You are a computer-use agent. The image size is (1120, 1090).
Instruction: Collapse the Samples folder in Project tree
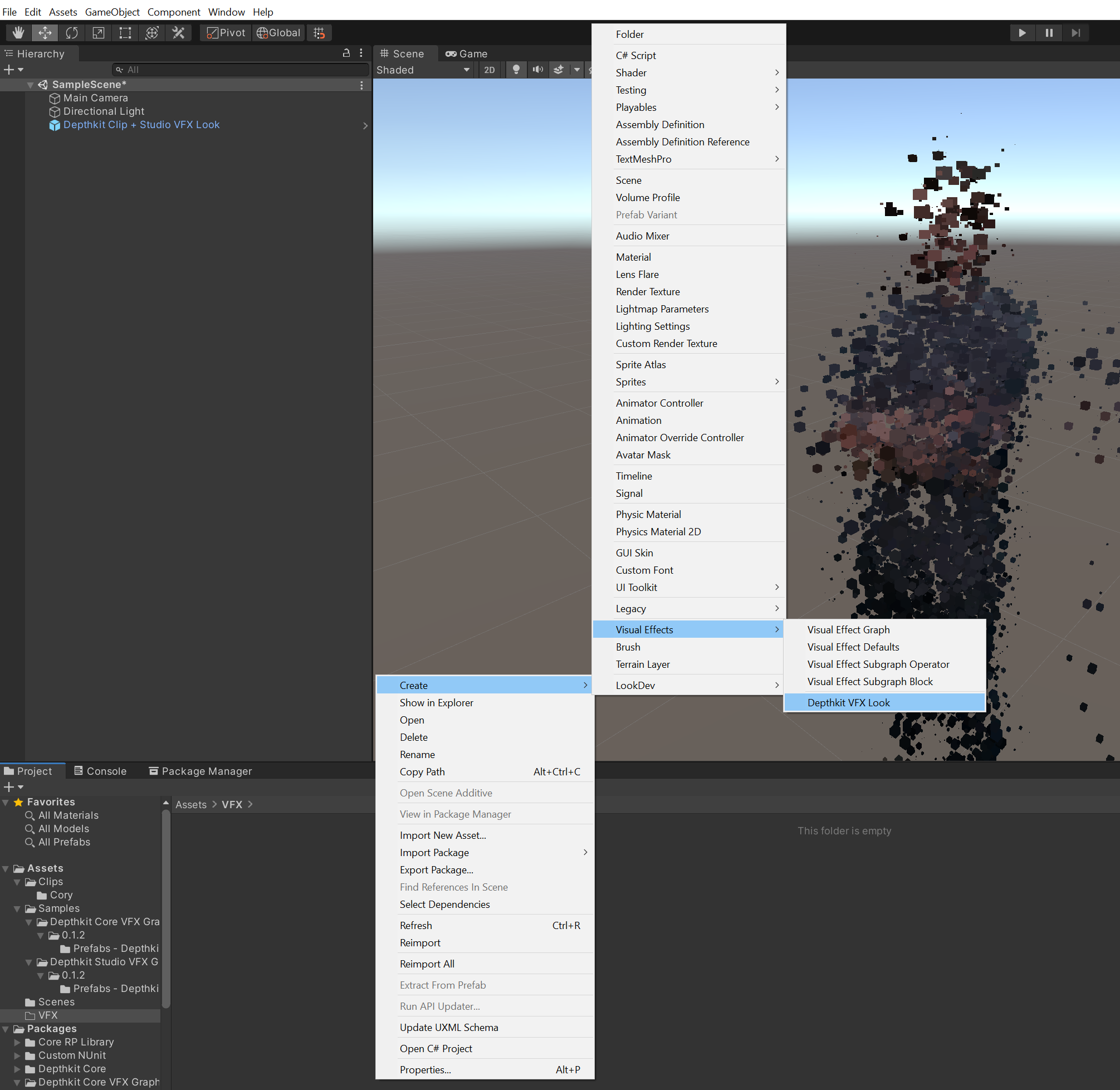(x=17, y=908)
